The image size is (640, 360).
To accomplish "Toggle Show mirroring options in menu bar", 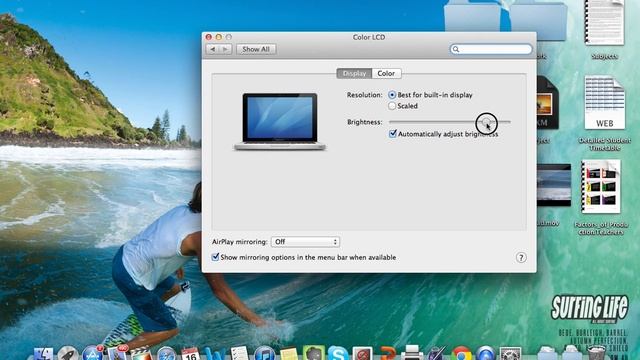I will [215, 257].
